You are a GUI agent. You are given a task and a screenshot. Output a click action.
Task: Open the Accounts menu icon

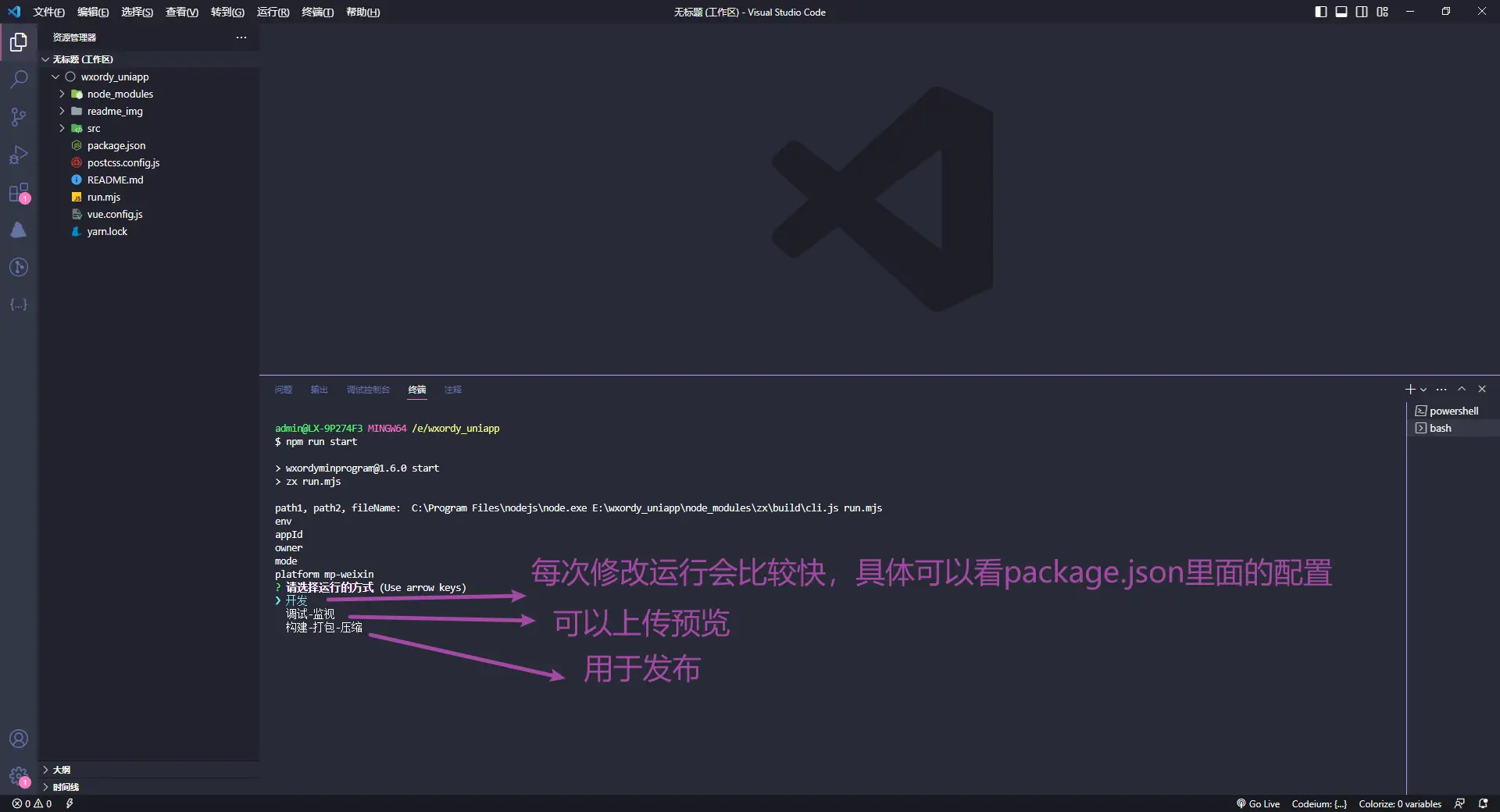click(x=19, y=739)
